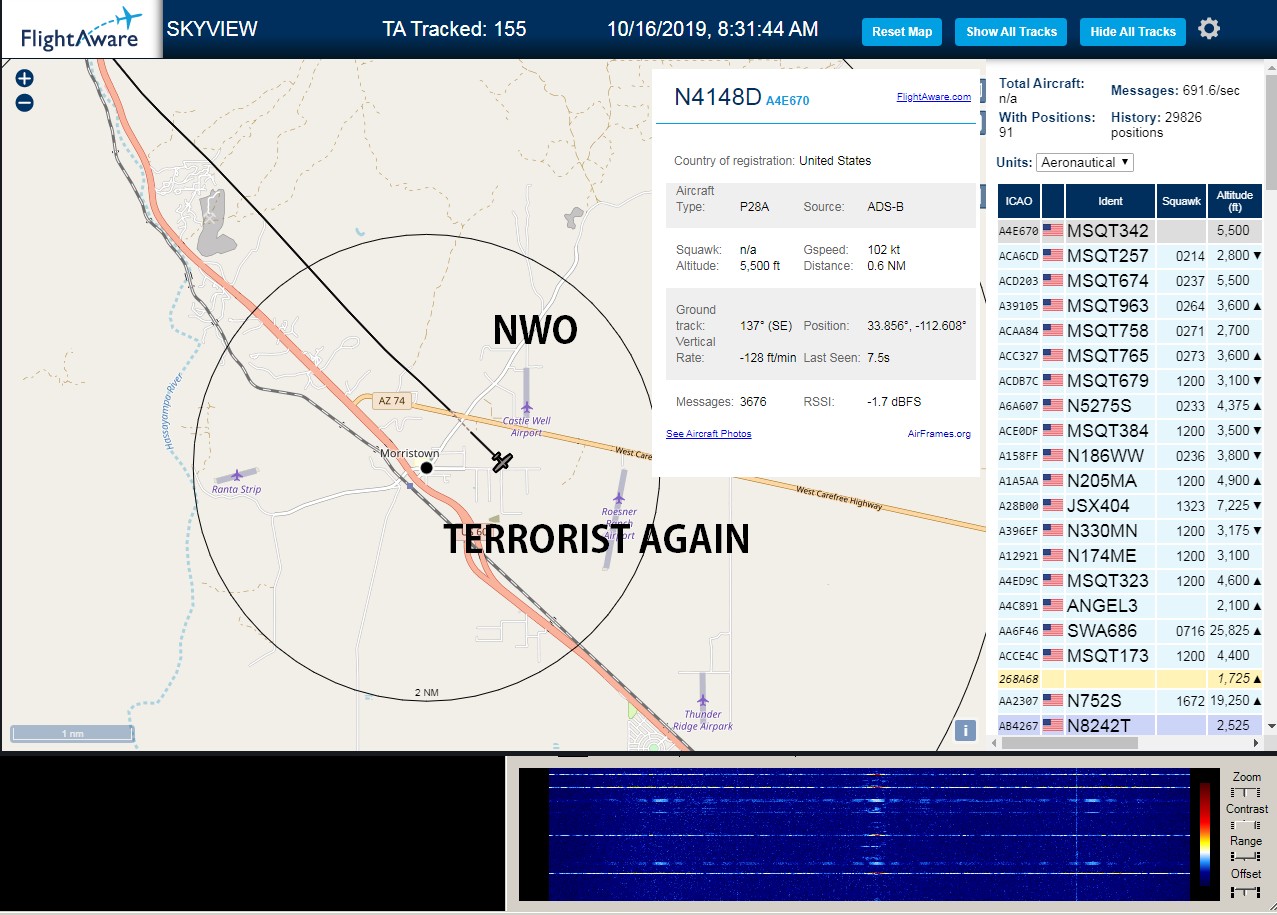The width and height of the screenshot is (1277, 915).
Task: Click the map info 'i' icon
Action: click(965, 730)
